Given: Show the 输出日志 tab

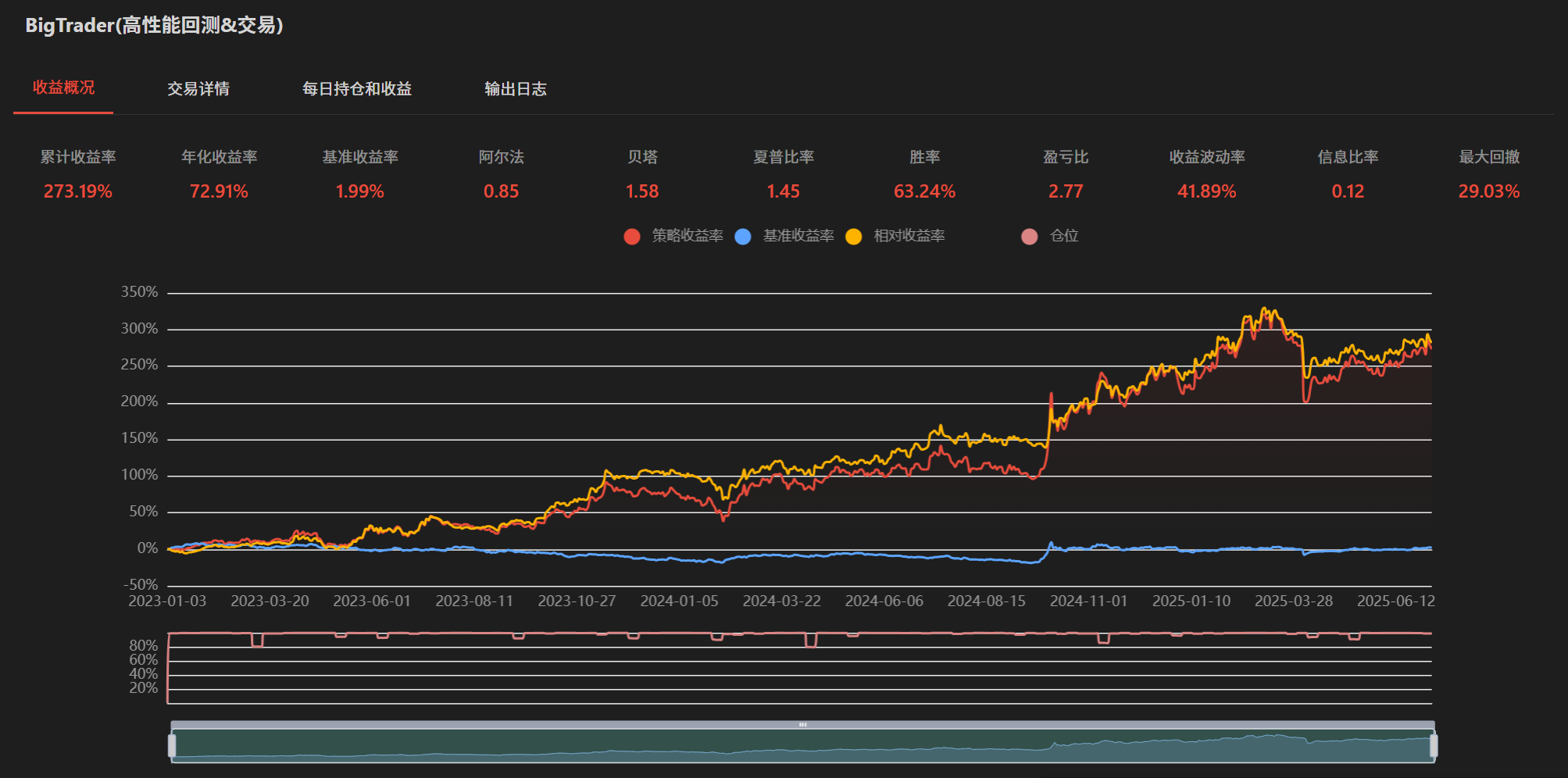Looking at the screenshot, I should click(516, 89).
